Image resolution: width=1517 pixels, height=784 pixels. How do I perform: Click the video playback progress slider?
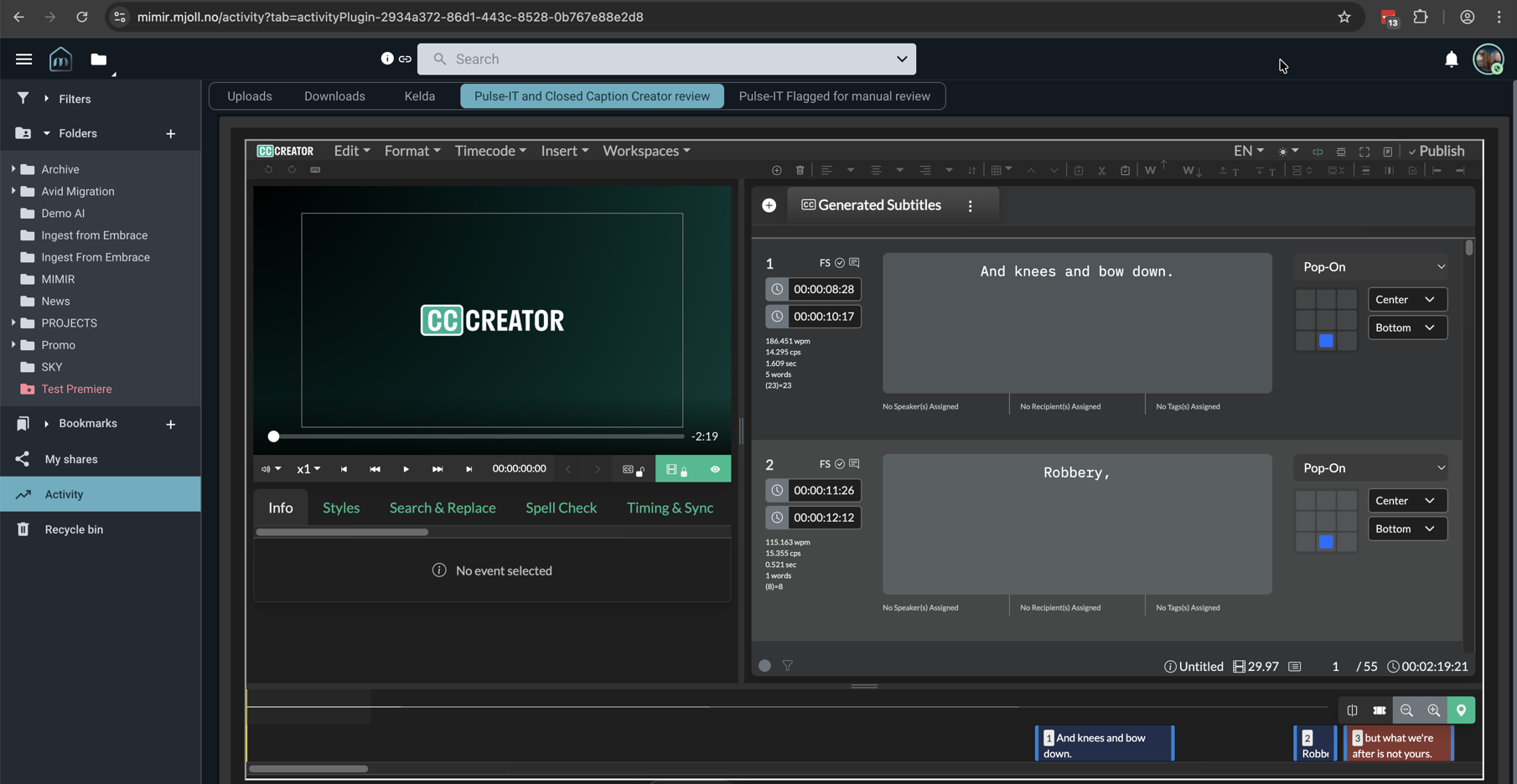[476, 436]
